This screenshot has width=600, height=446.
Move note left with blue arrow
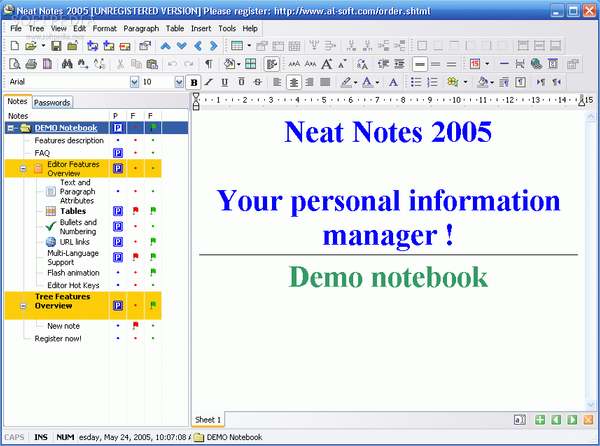click(198, 46)
